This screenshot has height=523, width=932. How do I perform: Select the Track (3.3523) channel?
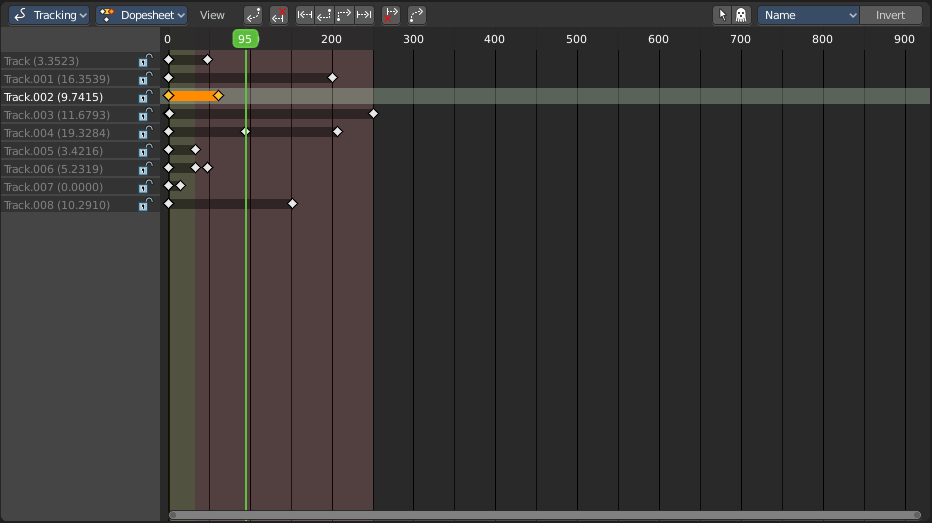point(42,61)
